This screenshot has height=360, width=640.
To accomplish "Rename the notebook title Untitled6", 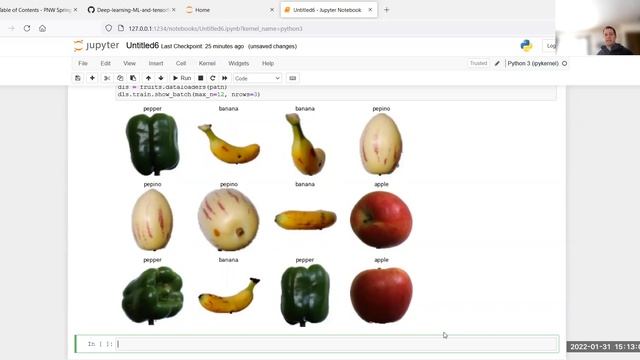I will point(142,46).
